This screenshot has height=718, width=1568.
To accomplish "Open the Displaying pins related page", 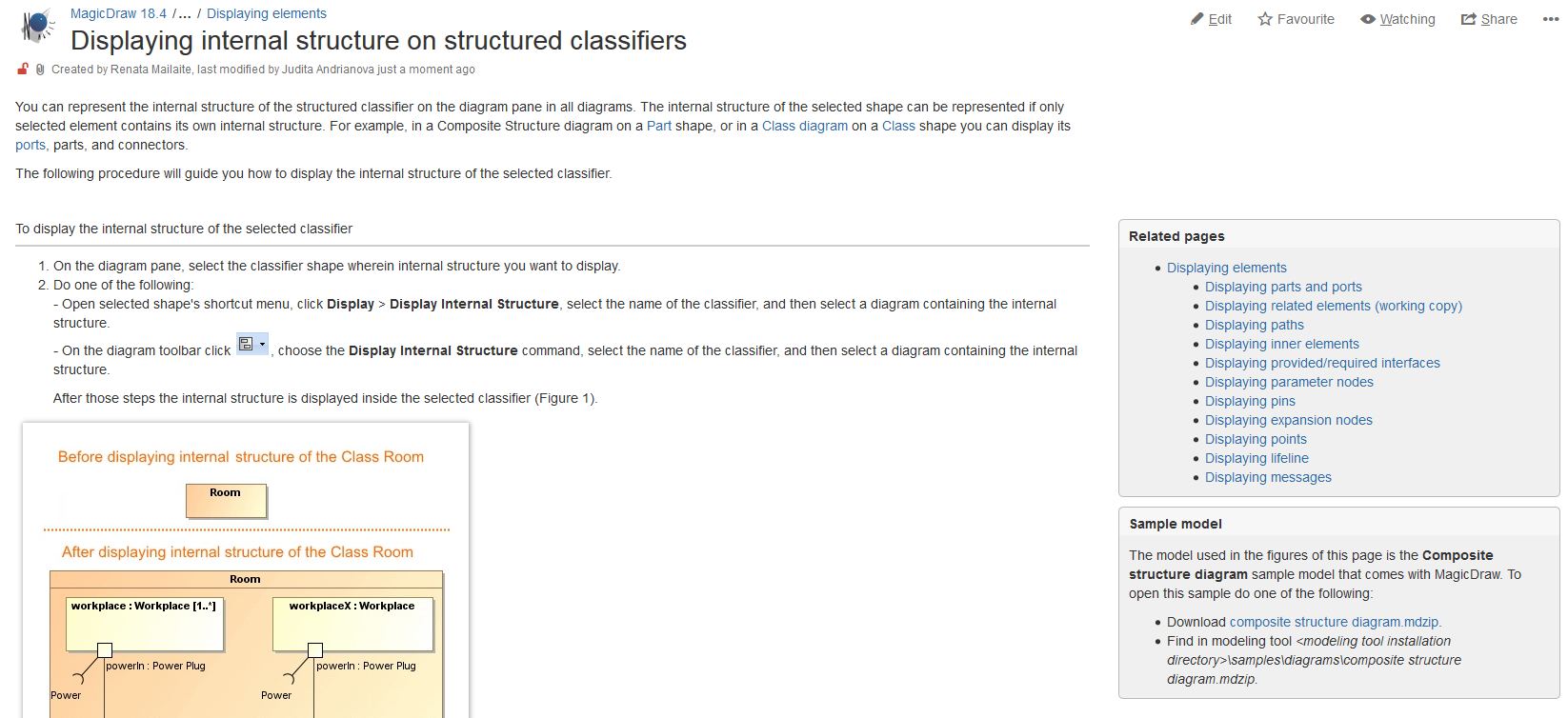I will 1250,401.
